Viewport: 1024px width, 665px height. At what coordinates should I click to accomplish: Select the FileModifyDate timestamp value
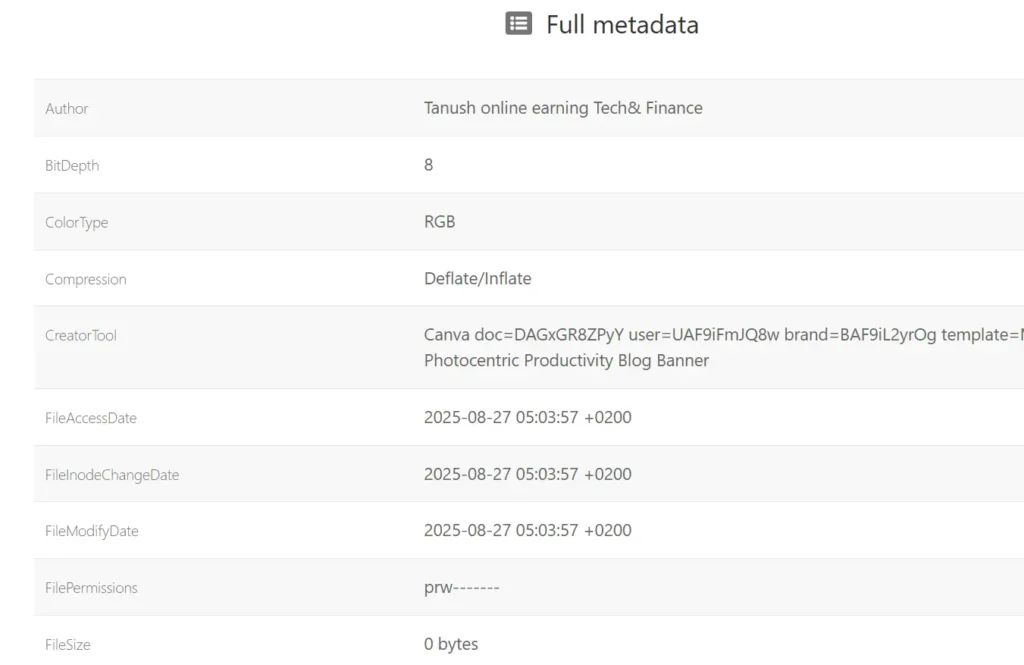(528, 530)
